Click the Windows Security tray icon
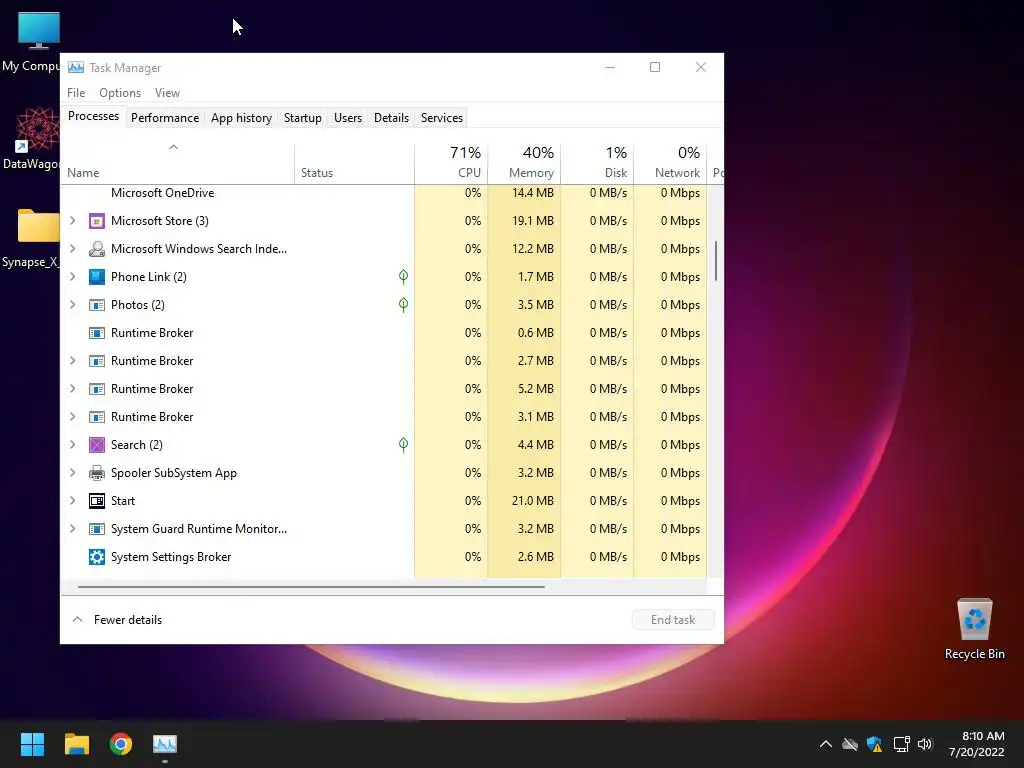Image resolution: width=1024 pixels, height=768 pixels. 874,744
